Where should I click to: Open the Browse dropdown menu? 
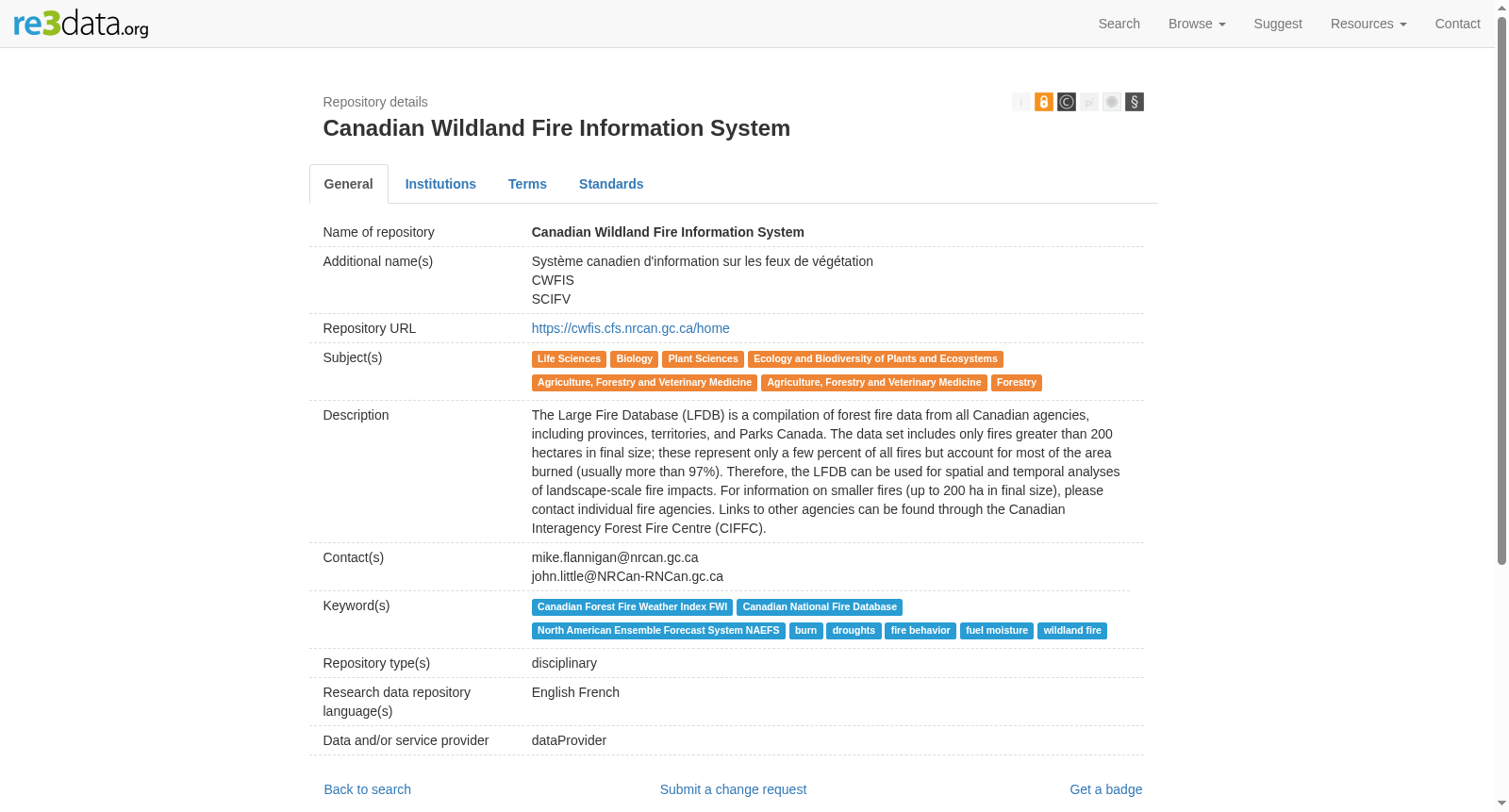click(x=1197, y=24)
